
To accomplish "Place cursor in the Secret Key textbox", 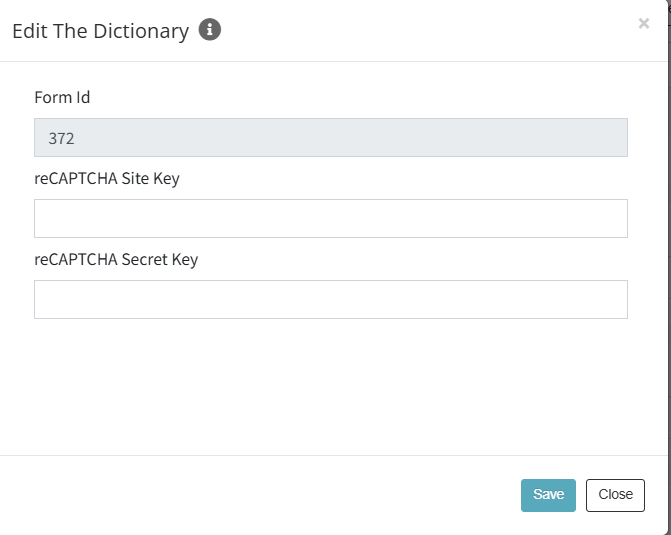I will pyautogui.click(x=331, y=300).
